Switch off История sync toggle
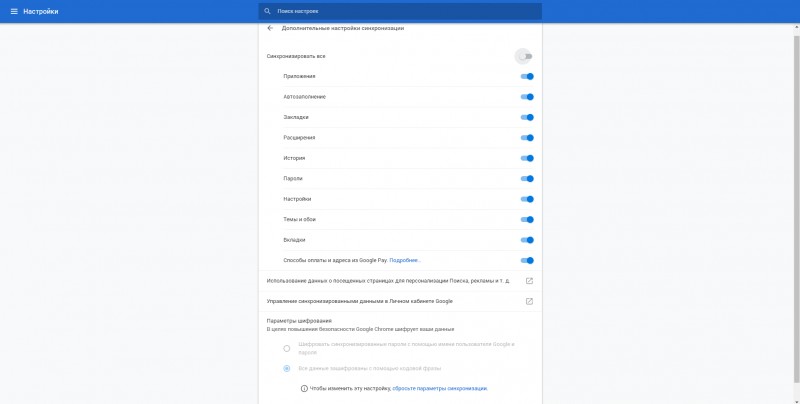Image resolution: width=800 pixels, height=404 pixels. (x=527, y=158)
